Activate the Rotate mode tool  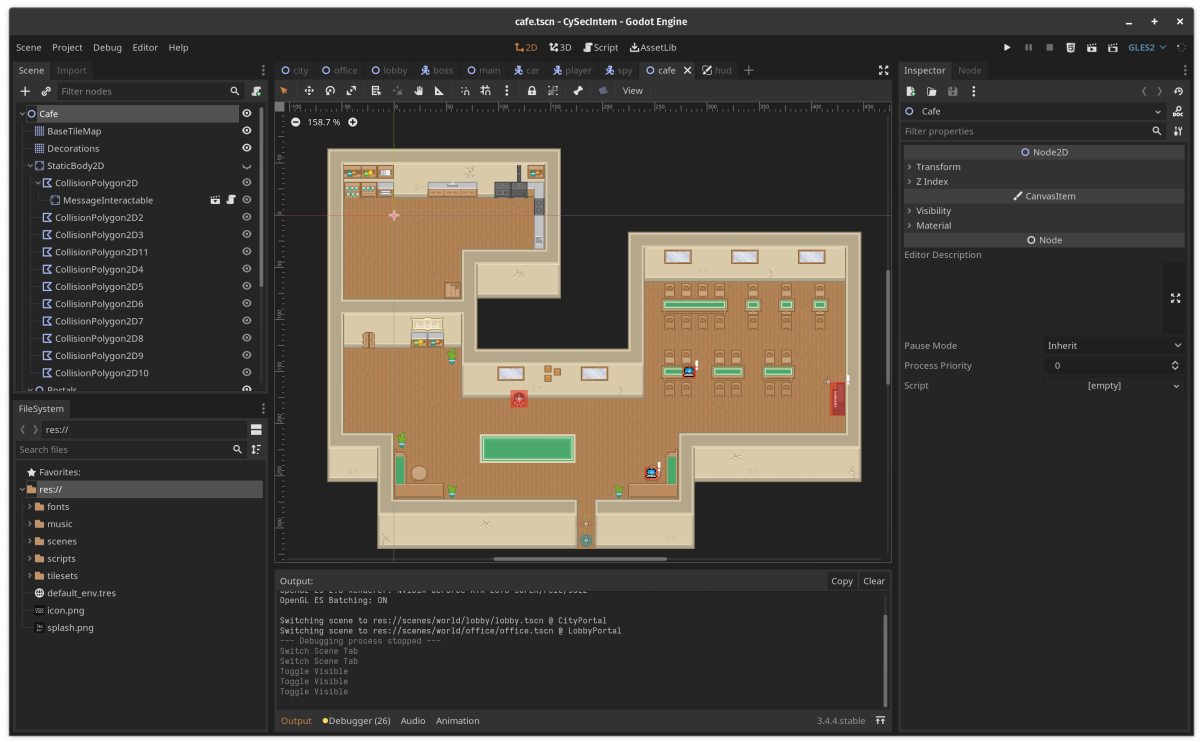point(330,91)
